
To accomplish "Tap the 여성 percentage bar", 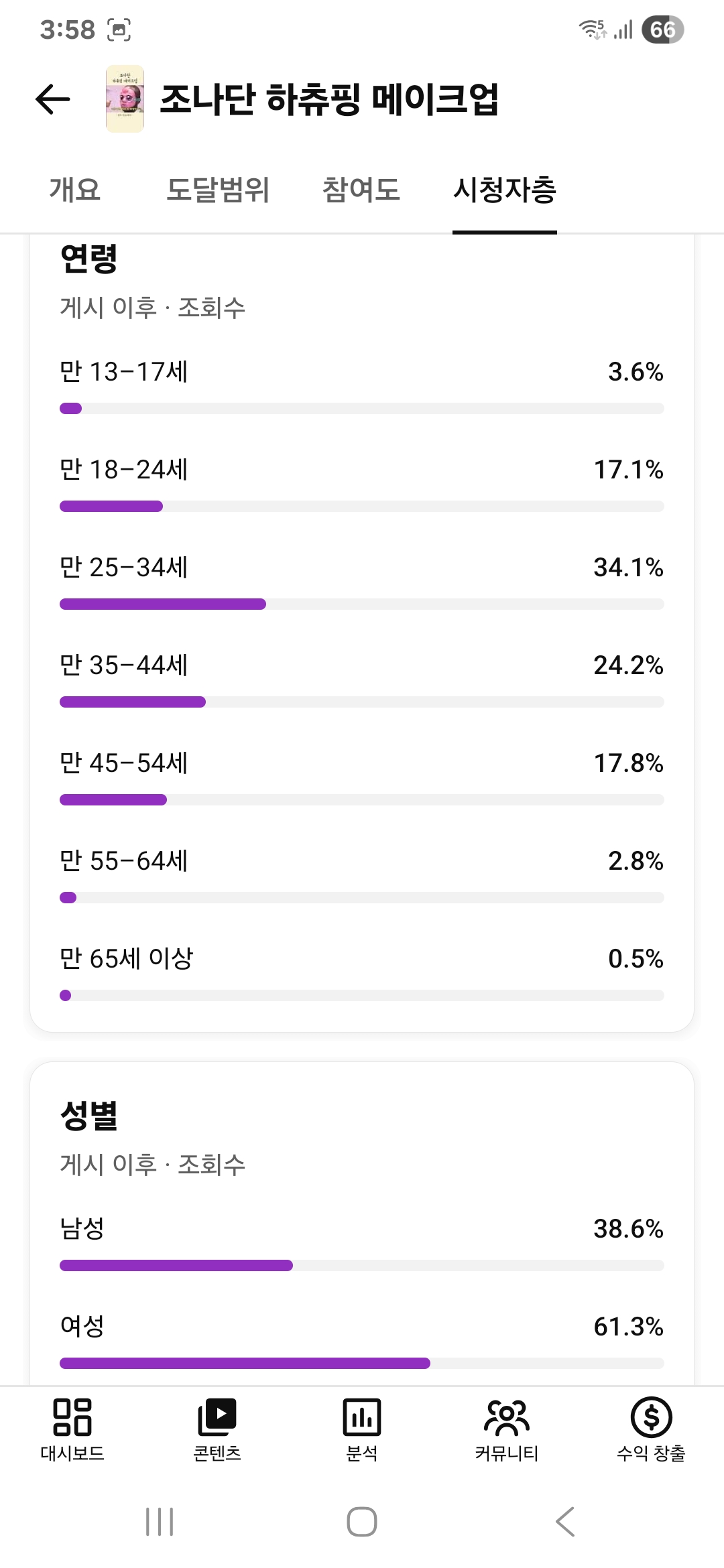I will [x=362, y=1363].
